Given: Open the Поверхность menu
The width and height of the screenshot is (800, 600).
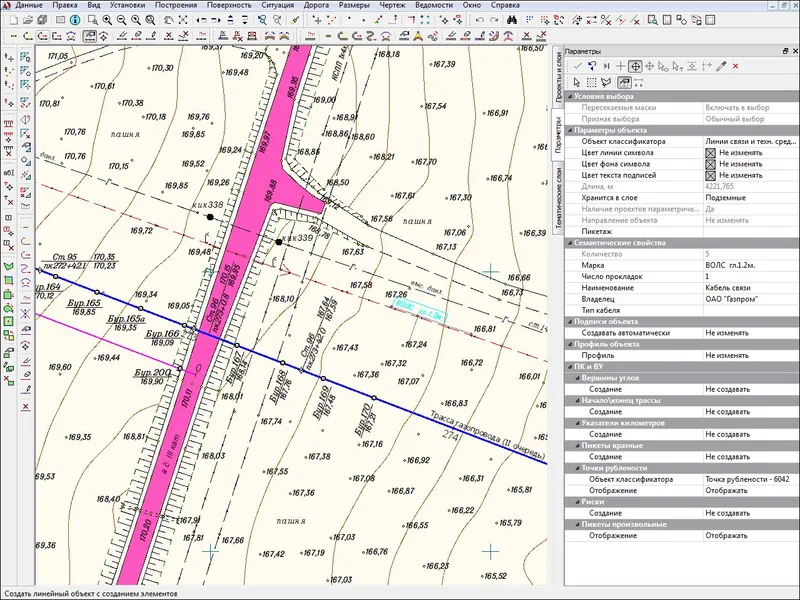Looking at the screenshot, I should (x=229, y=5).
